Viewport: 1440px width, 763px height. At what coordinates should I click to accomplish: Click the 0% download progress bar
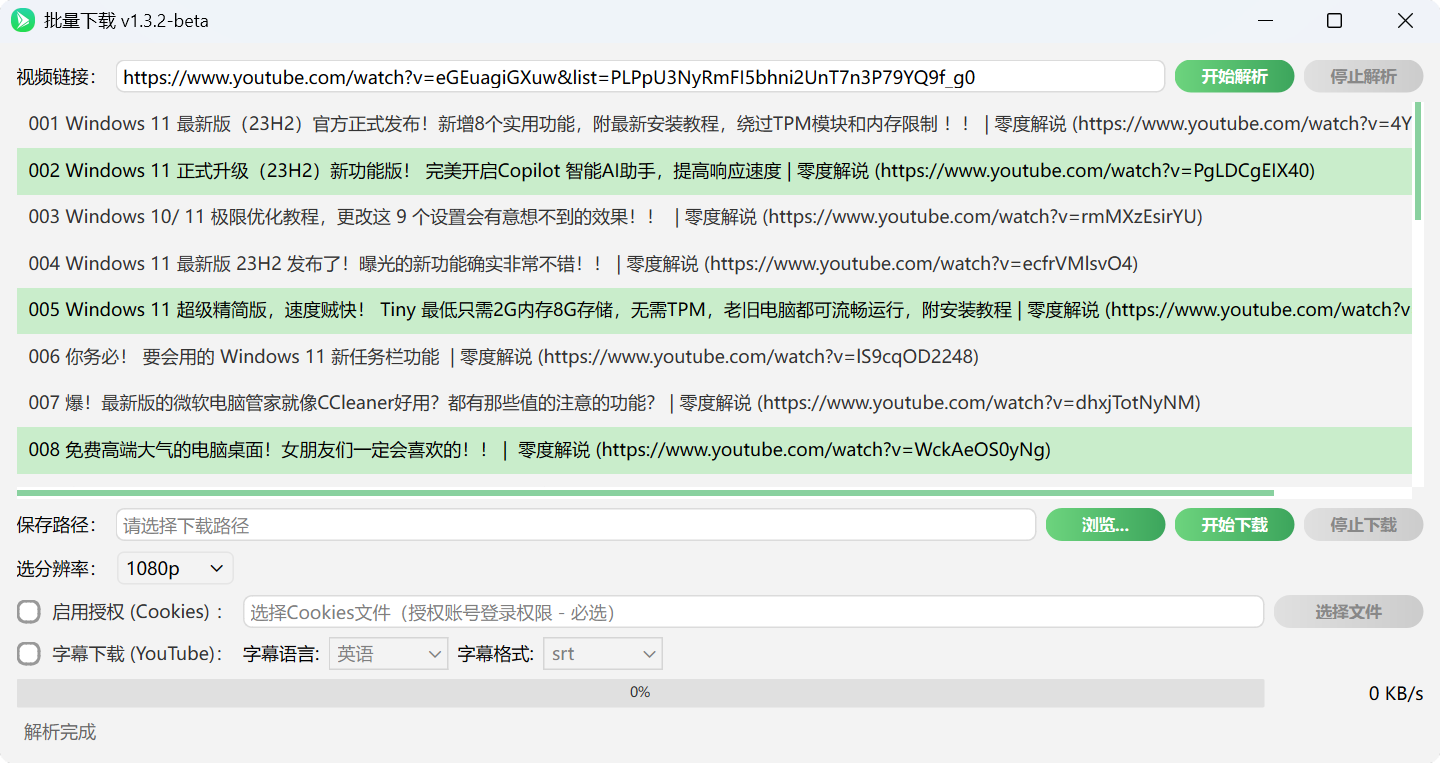tap(640, 693)
